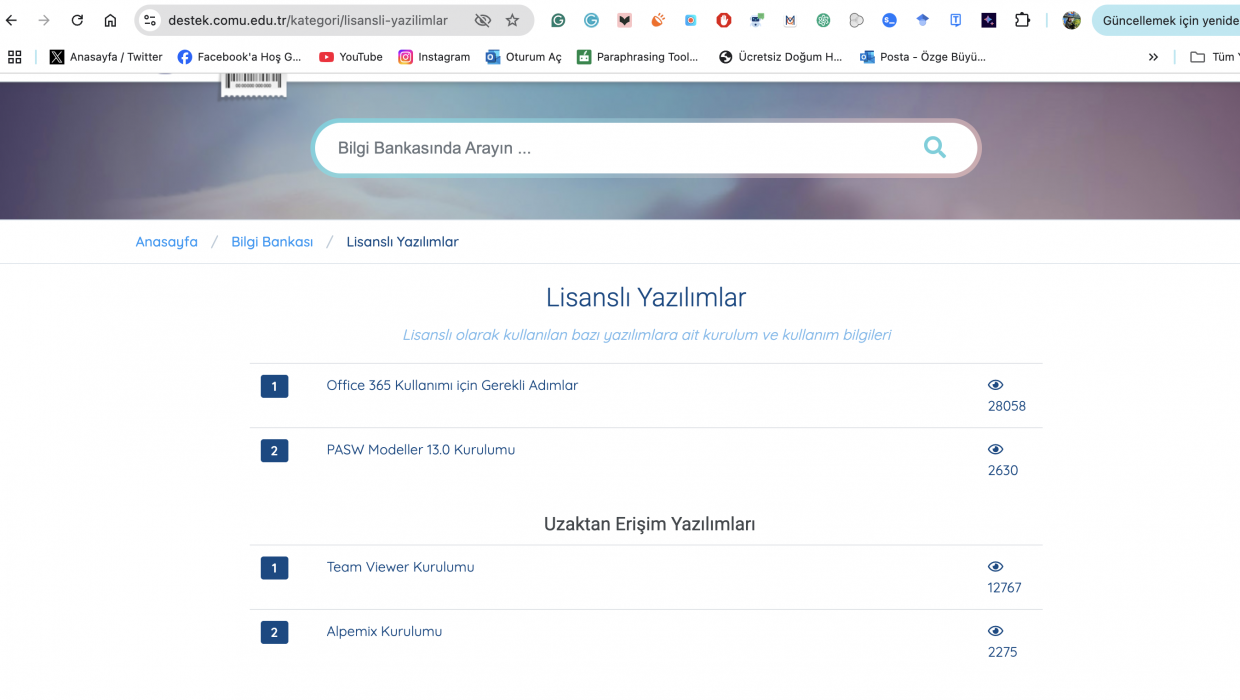Click the eye icon for Team Viewer row
Image resolution: width=1240 pixels, height=700 pixels.
pos(995,567)
